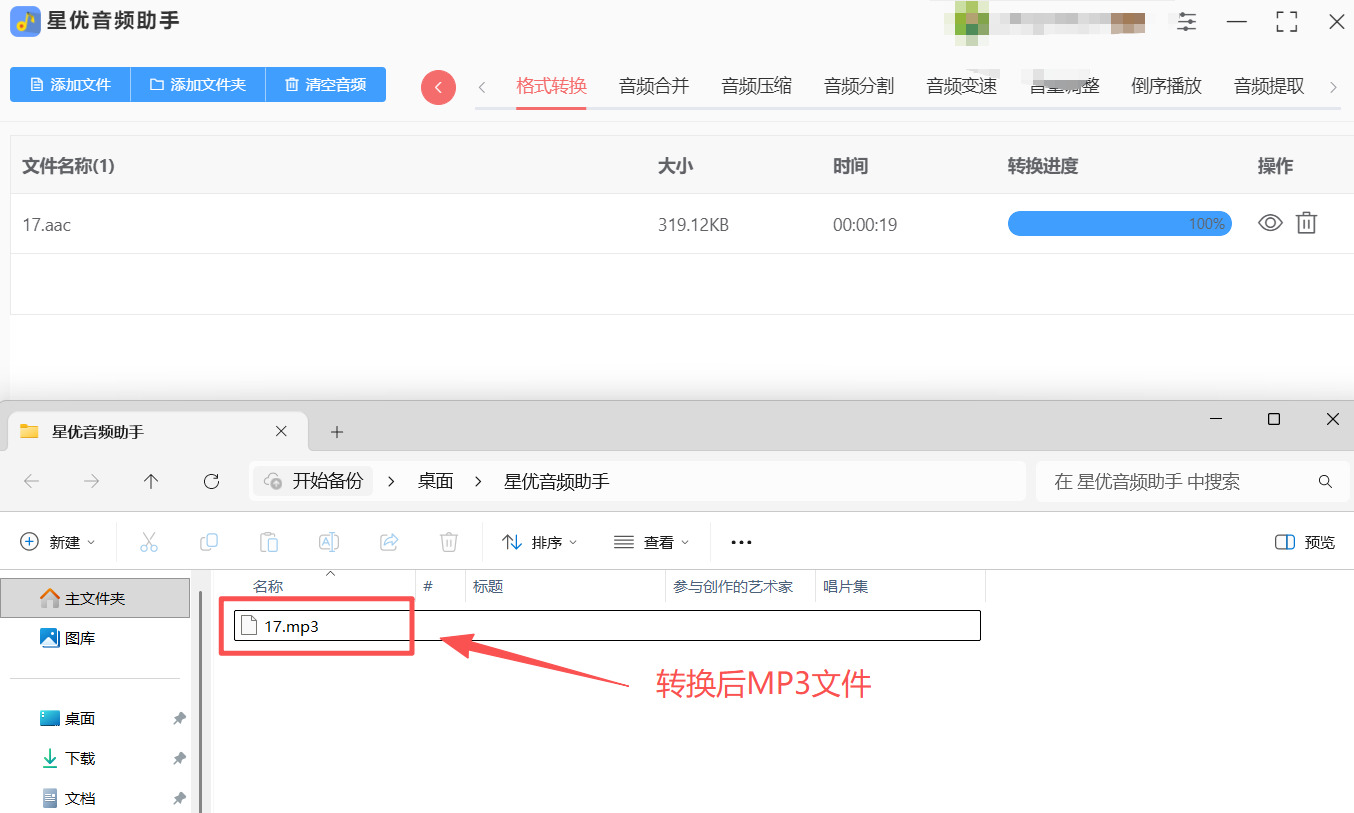Open 主文件夹 in the sidebar
Viewport: 1354px width, 813px height.
point(95,598)
